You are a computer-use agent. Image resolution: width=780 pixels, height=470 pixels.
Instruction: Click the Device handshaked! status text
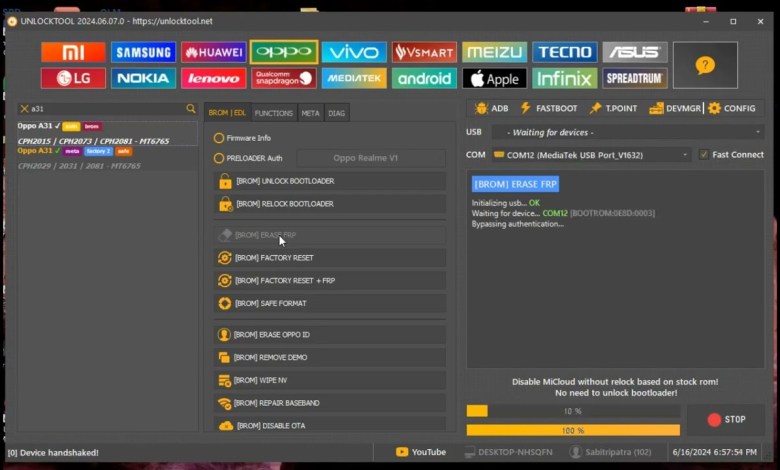coord(53,453)
